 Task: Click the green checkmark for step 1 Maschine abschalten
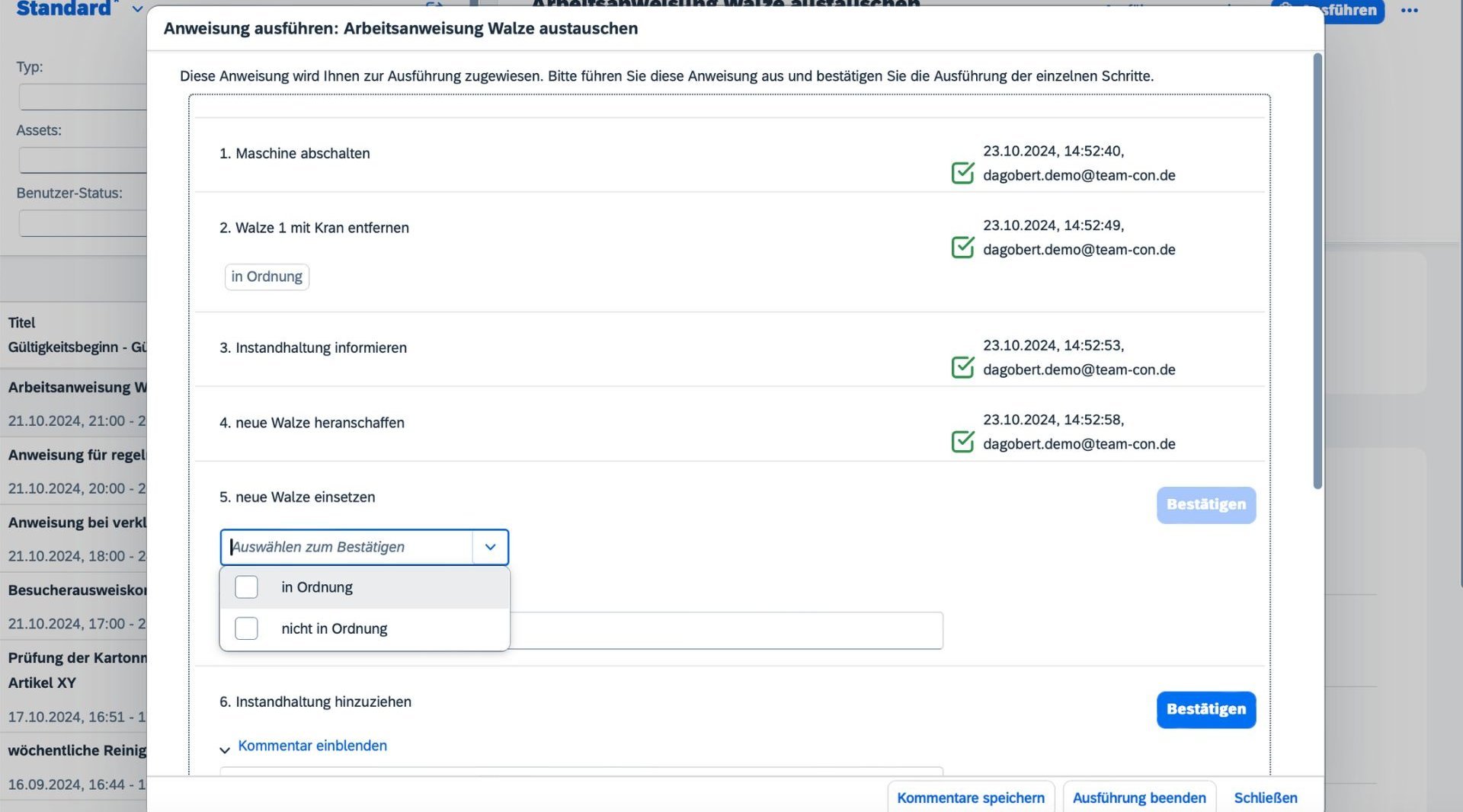pyautogui.click(x=962, y=173)
